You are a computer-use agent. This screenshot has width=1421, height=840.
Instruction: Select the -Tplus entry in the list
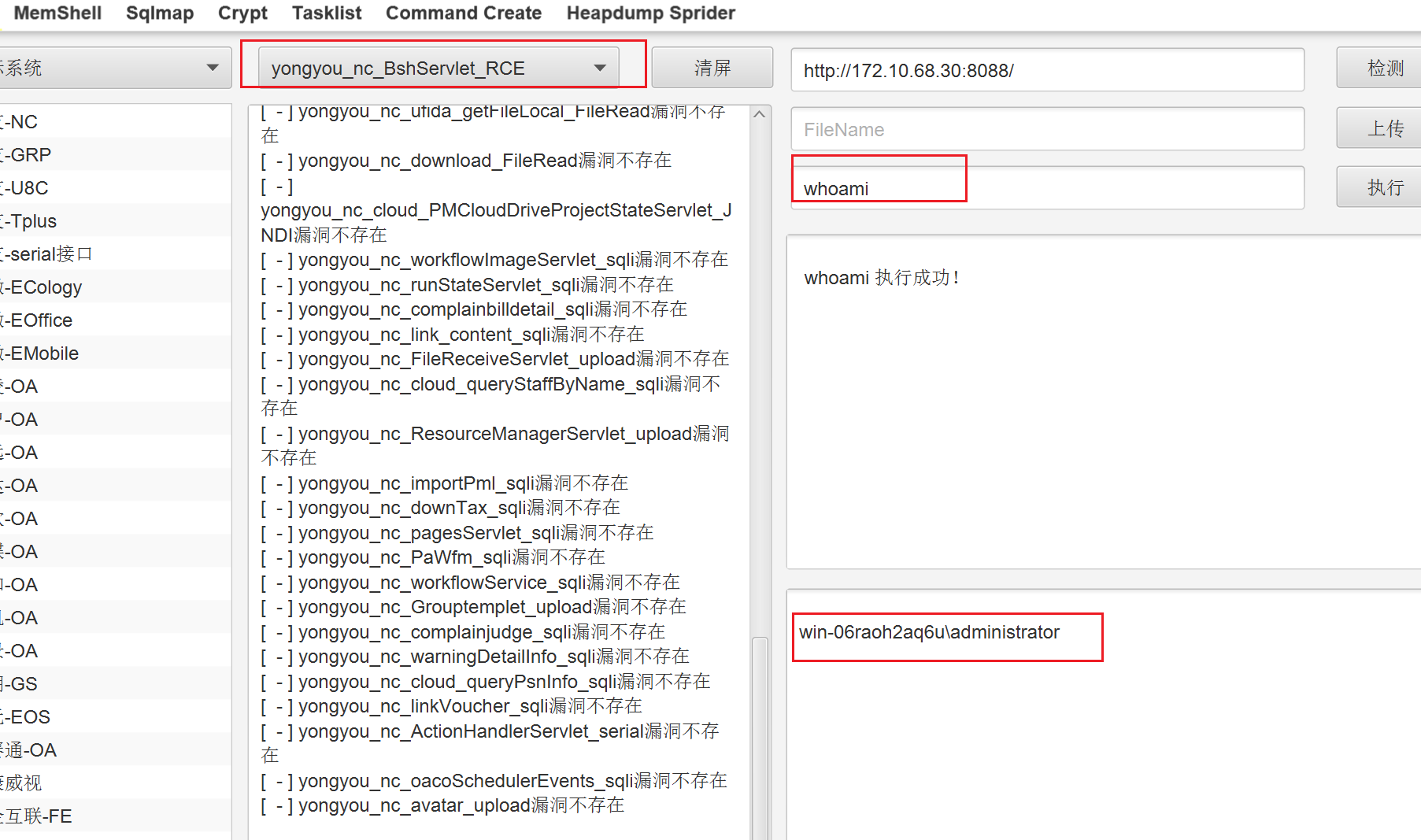116,221
